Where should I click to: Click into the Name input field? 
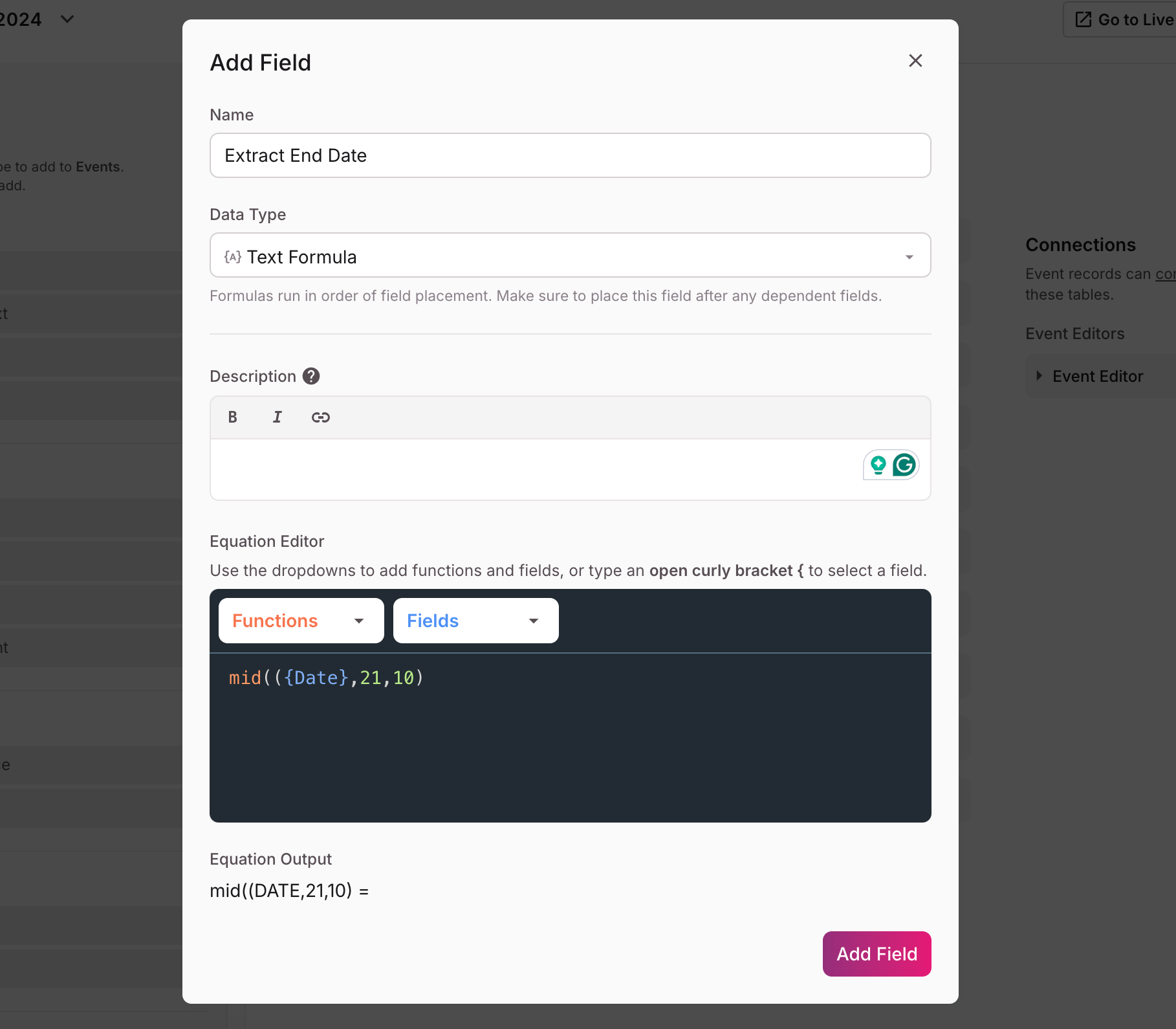(569, 155)
